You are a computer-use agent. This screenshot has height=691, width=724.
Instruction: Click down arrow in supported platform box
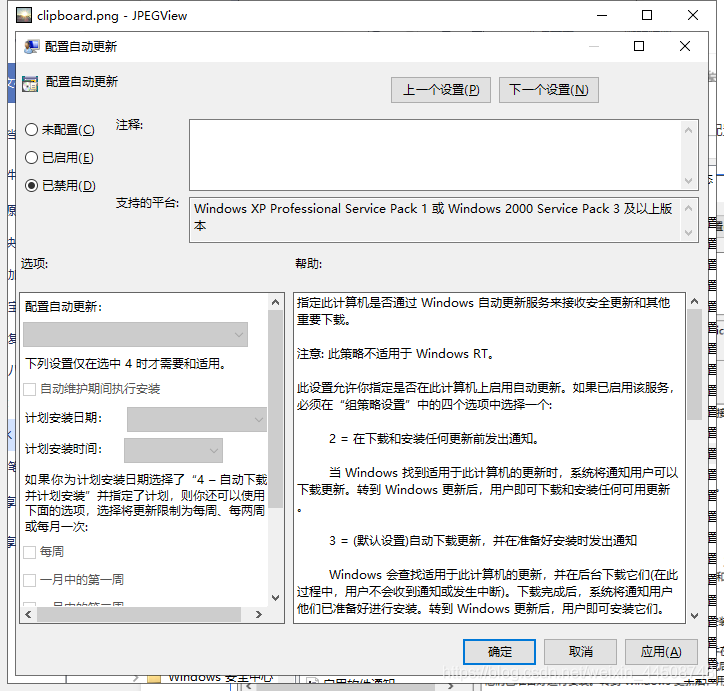click(688, 232)
